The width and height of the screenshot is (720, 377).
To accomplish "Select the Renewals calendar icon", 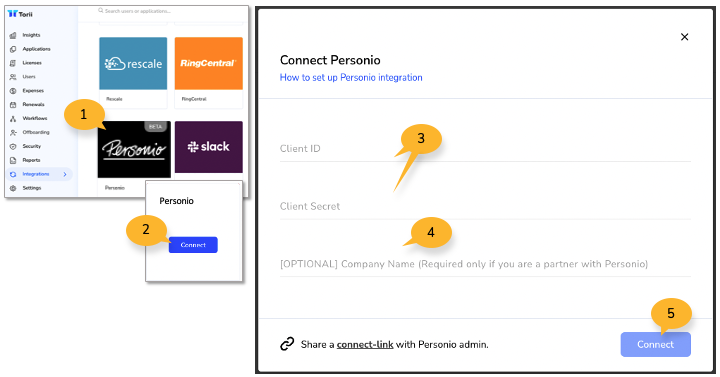I will click(x=13, y=105).
